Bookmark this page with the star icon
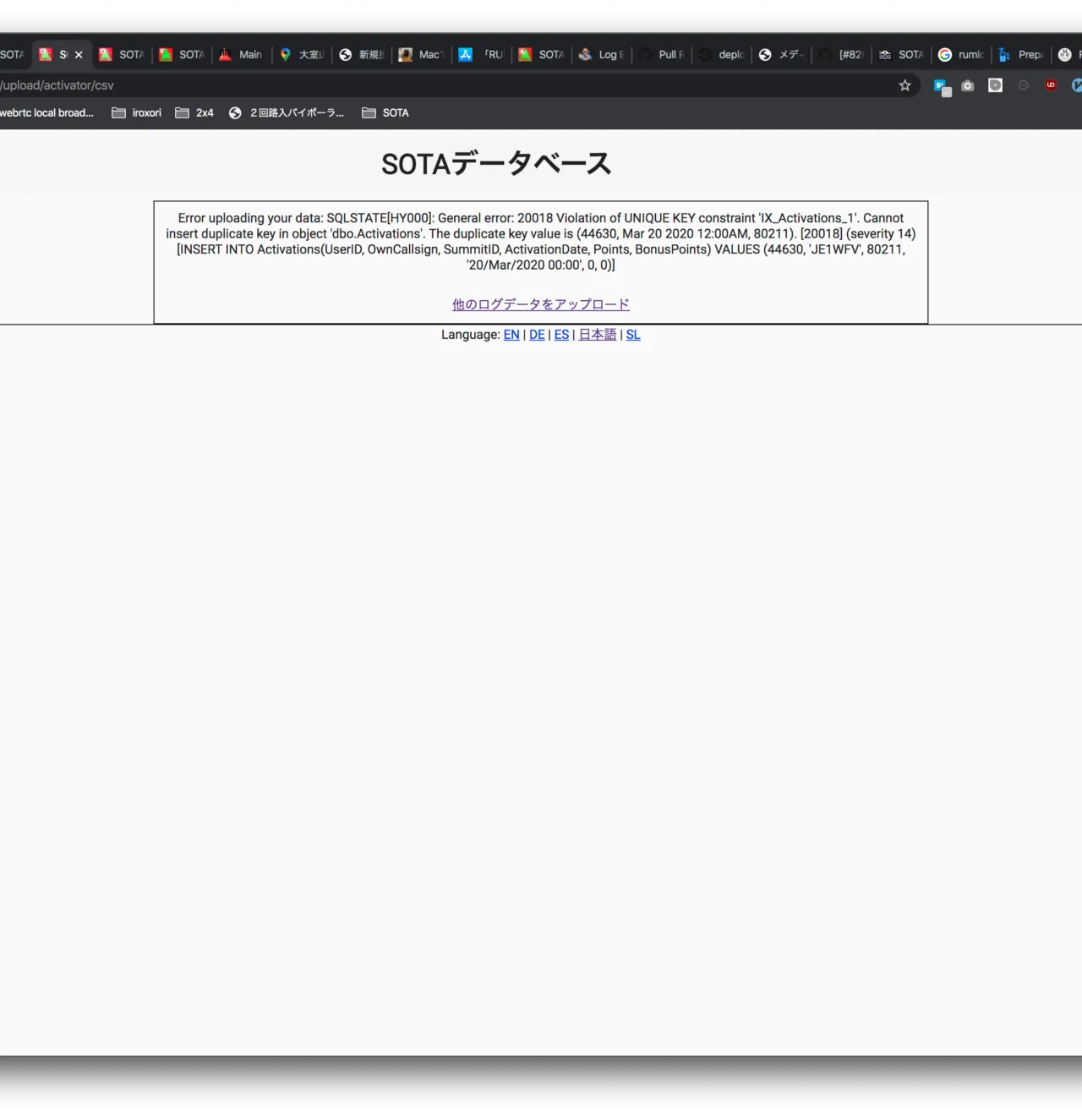The image size is (1082, 1120). click(x=904, y=85)
